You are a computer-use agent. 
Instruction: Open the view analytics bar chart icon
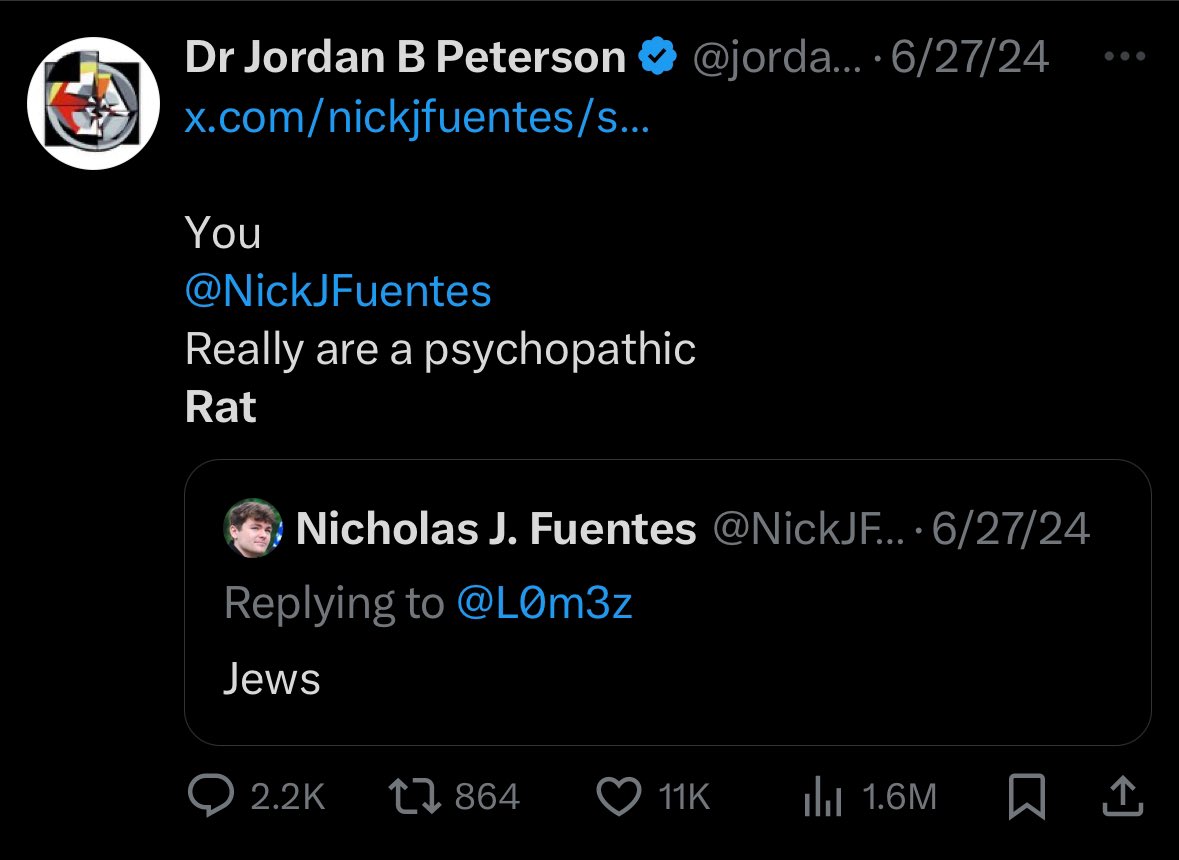(823, 797)
